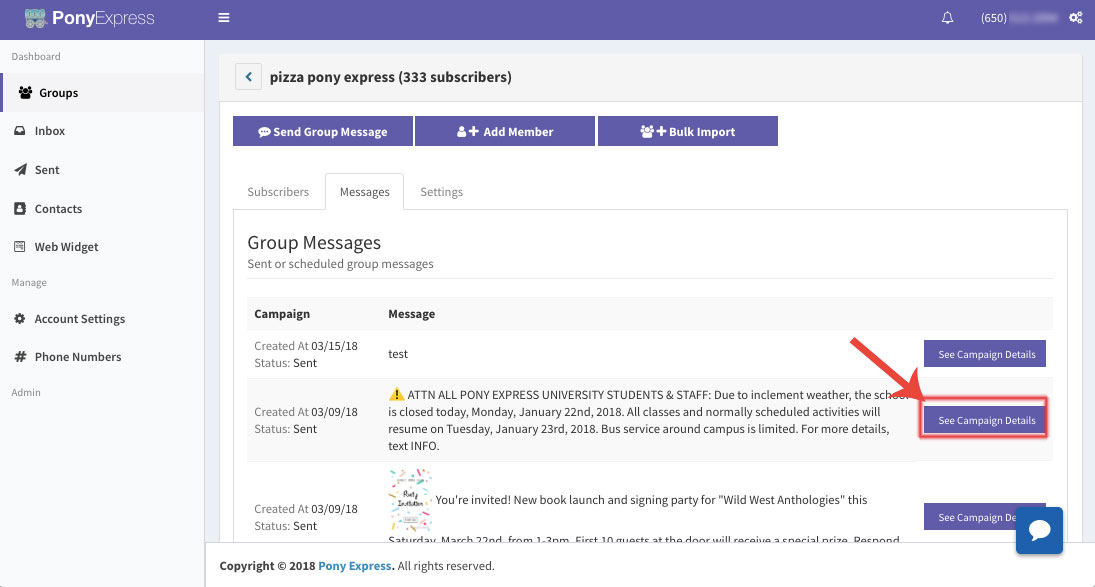Open the notifications bell
Viewport: 1095px width, 587px height.
(x=947, y=18)
